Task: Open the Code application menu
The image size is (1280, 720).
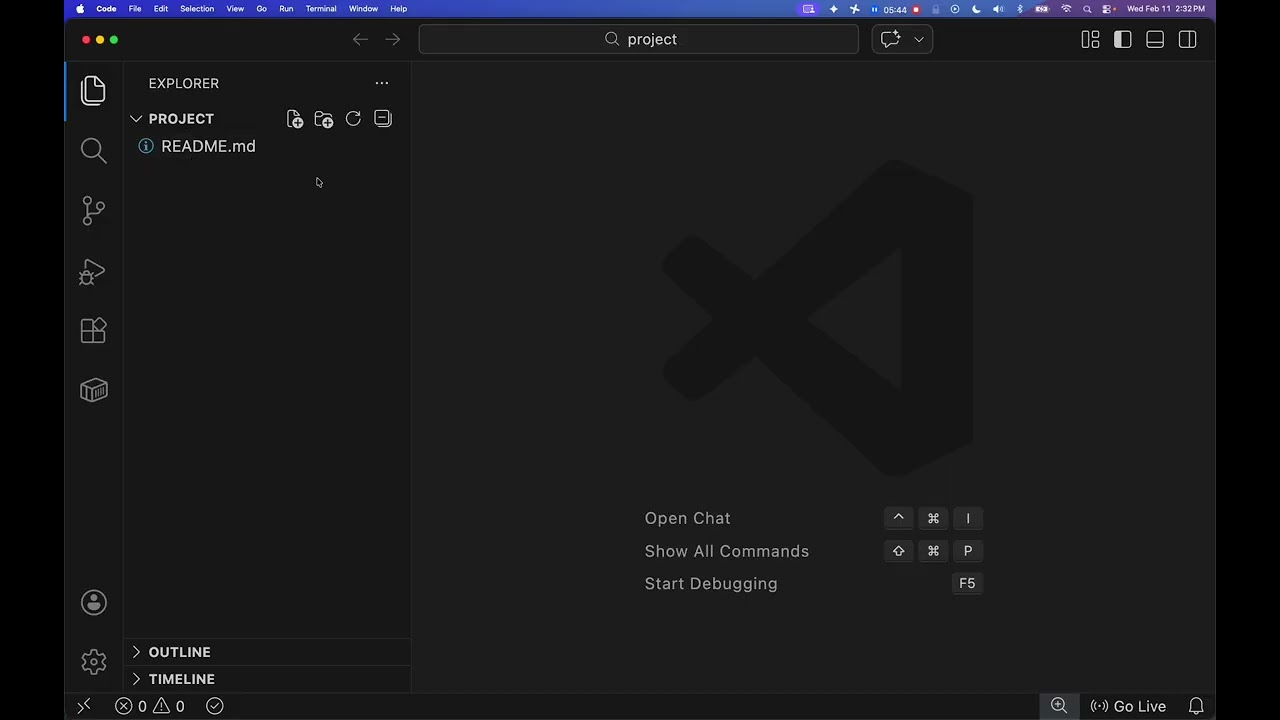Action: pyautogui.click(x=106, y=9)
